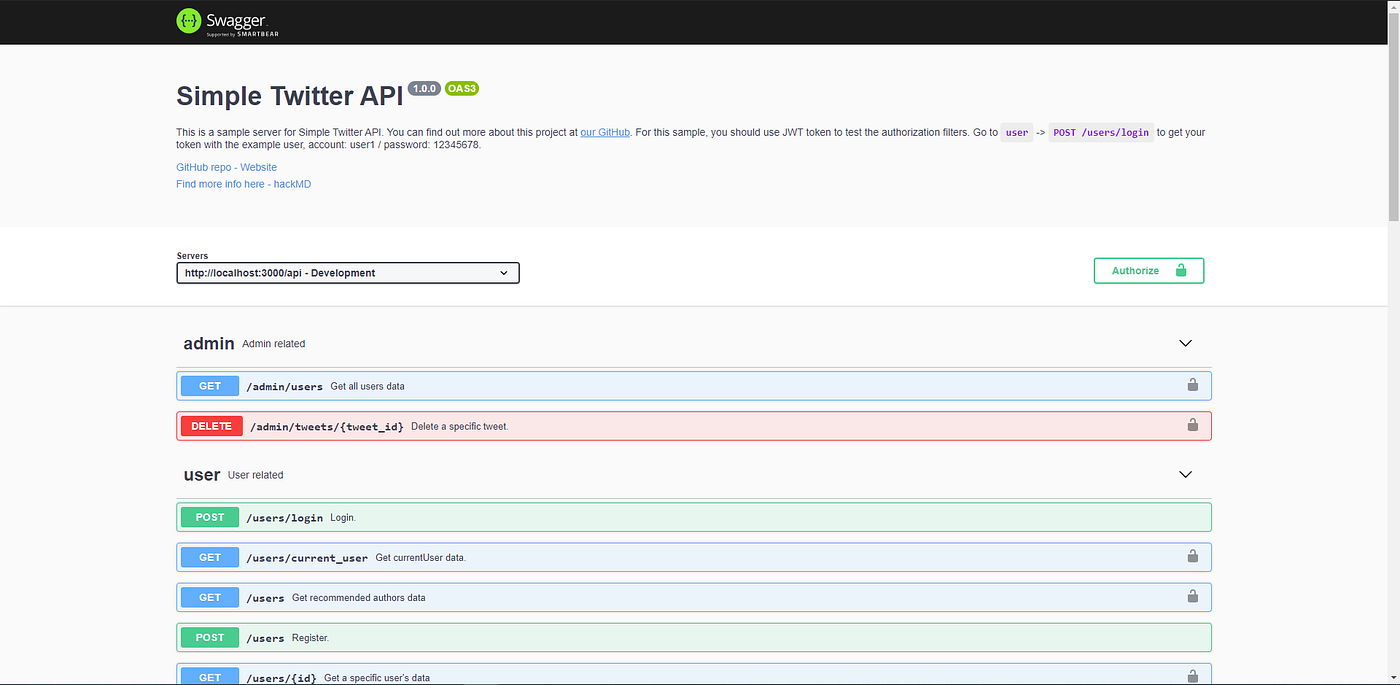Click the lock icon on DELETE /admin/tweets/{tweet_id}

tap(1192, 425)
